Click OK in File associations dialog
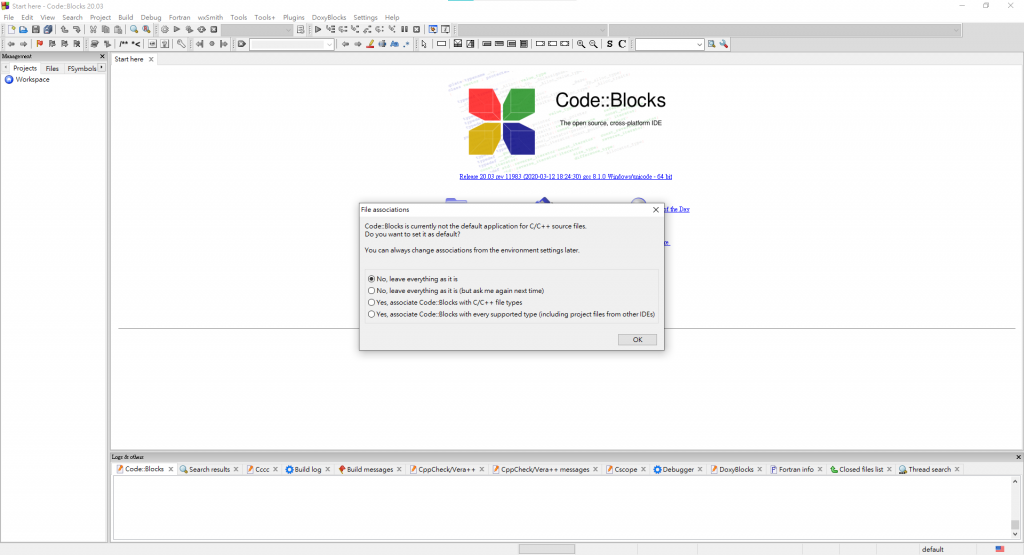 click(637, 340)
